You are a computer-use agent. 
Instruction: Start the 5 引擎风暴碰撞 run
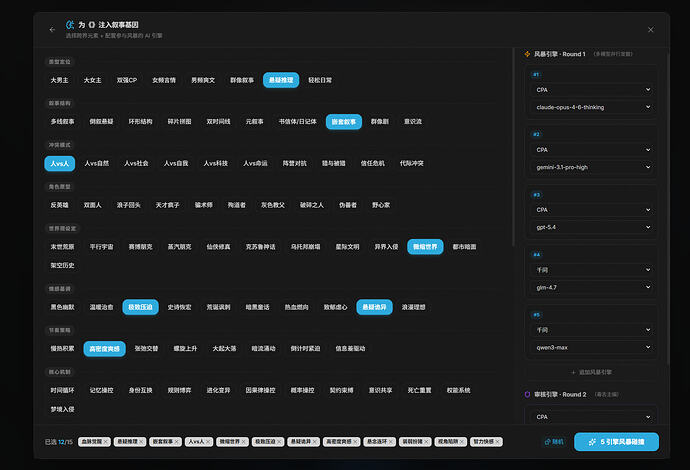[617, 442]
